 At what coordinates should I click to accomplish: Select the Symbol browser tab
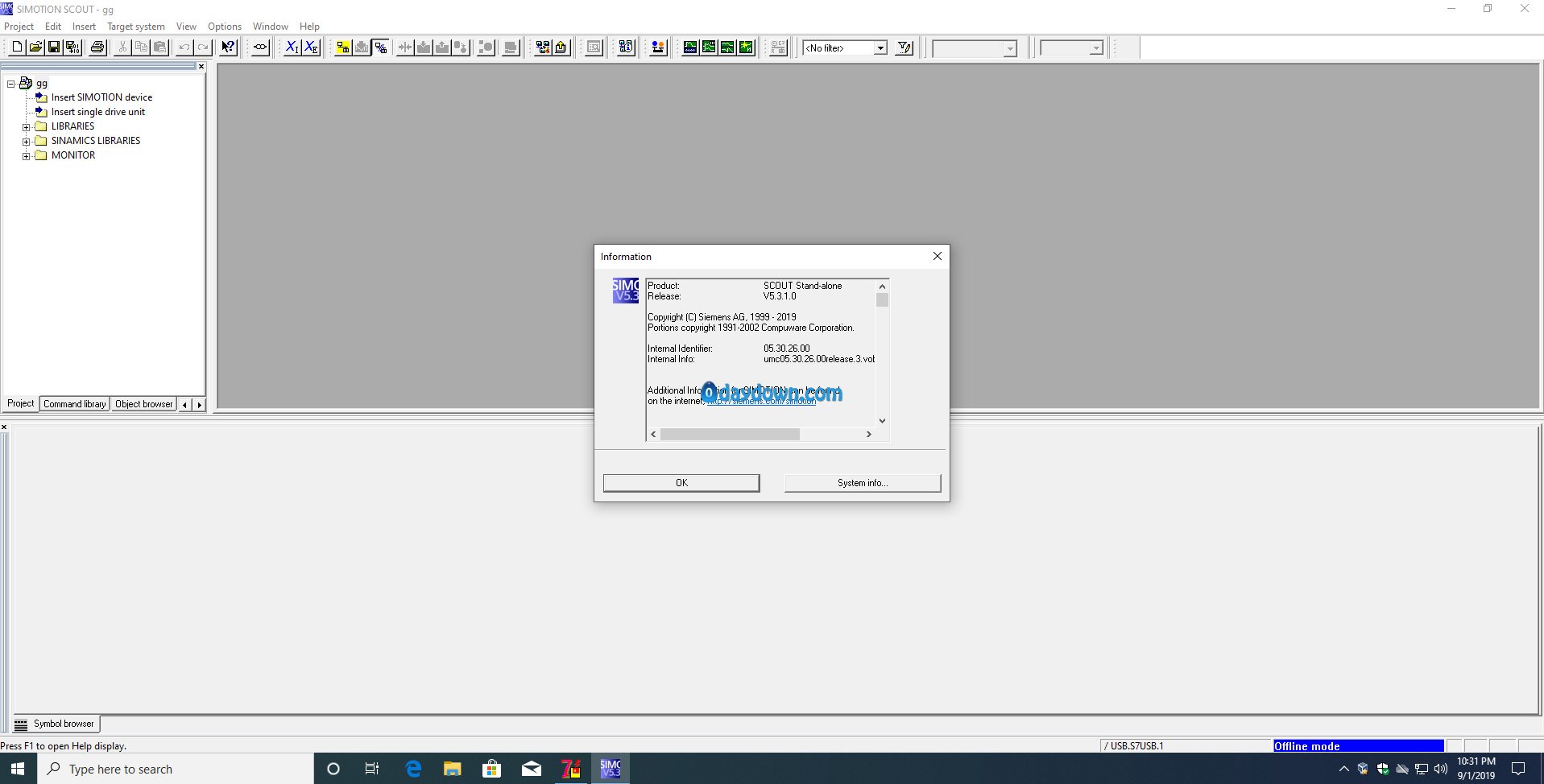(56, 724)
